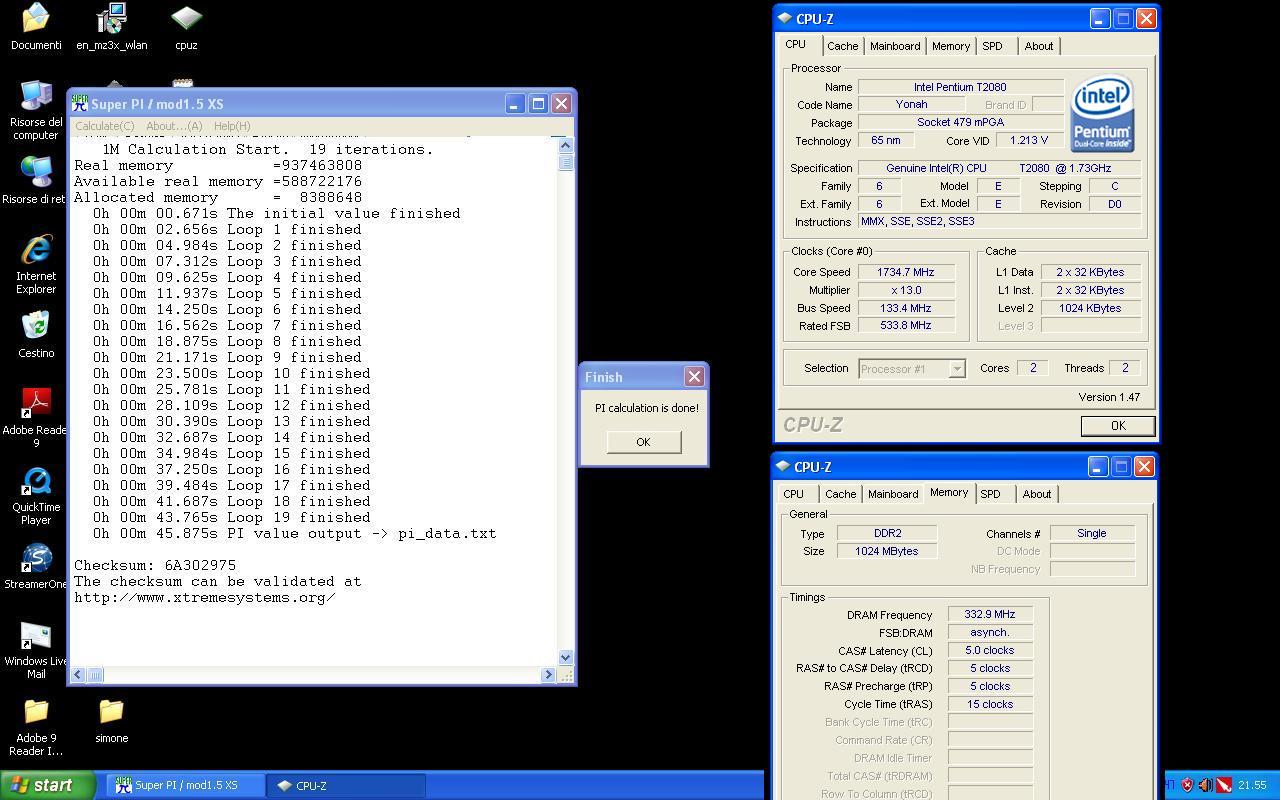Open Risorse del computer icon

(x=36, y=109)
